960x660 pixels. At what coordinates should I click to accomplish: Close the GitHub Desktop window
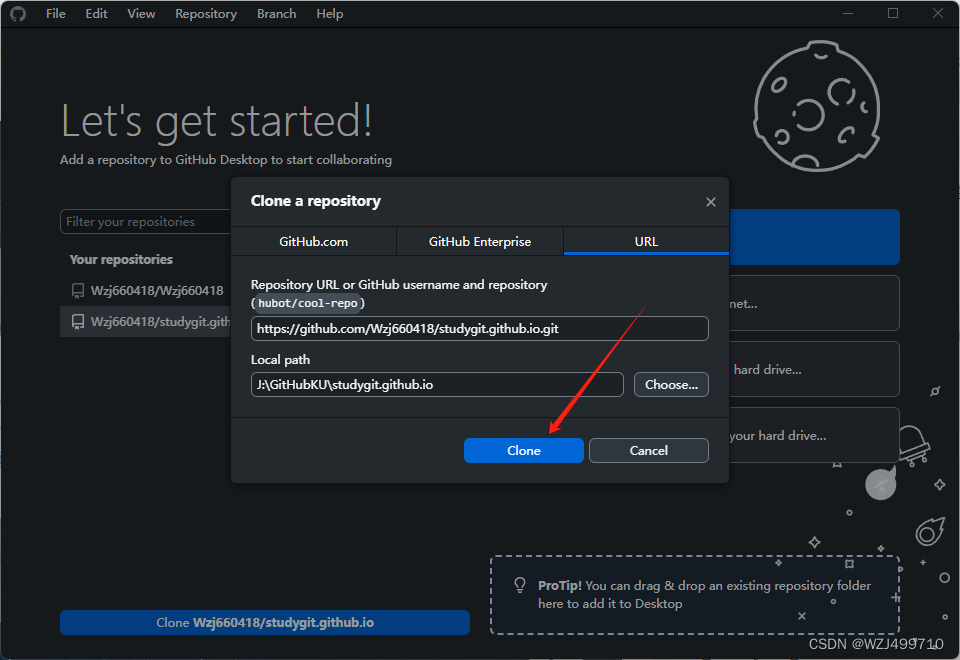point(937,13)
